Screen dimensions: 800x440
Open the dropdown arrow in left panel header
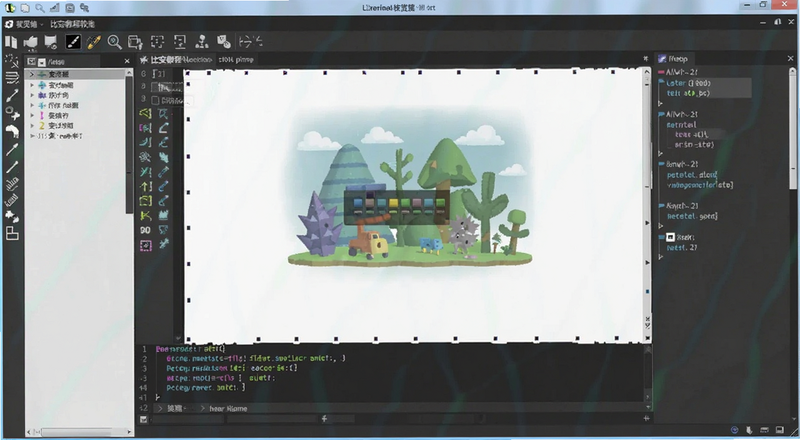coord(42,62)
